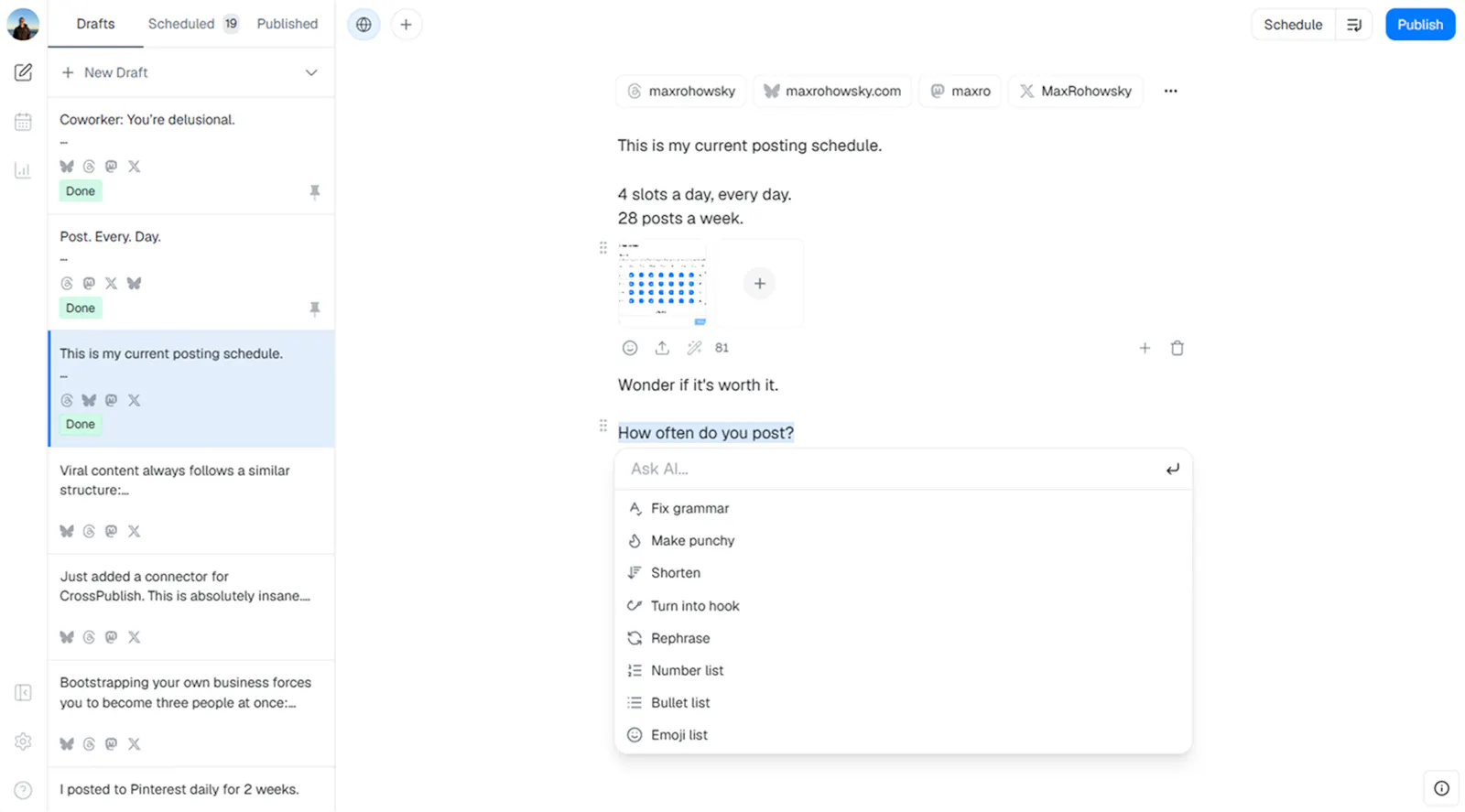Viewport: 1465px width, 812px height.
Task: Open the 'I posted to Pinterest daily' draft
Action: click(191, 790)
